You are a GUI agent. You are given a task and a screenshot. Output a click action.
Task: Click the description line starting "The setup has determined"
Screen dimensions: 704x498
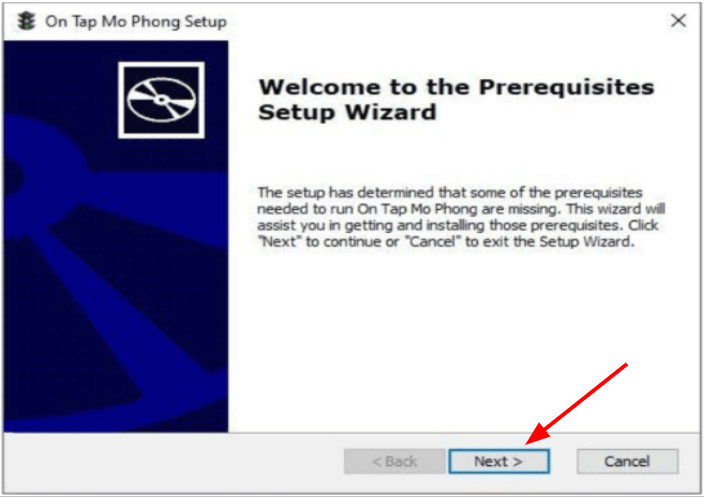[x=450, y=193]
